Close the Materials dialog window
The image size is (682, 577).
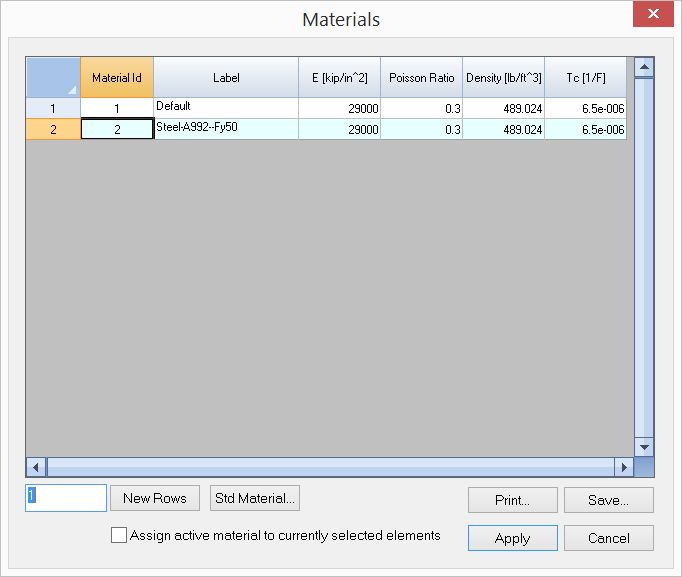tap(654, 15)
